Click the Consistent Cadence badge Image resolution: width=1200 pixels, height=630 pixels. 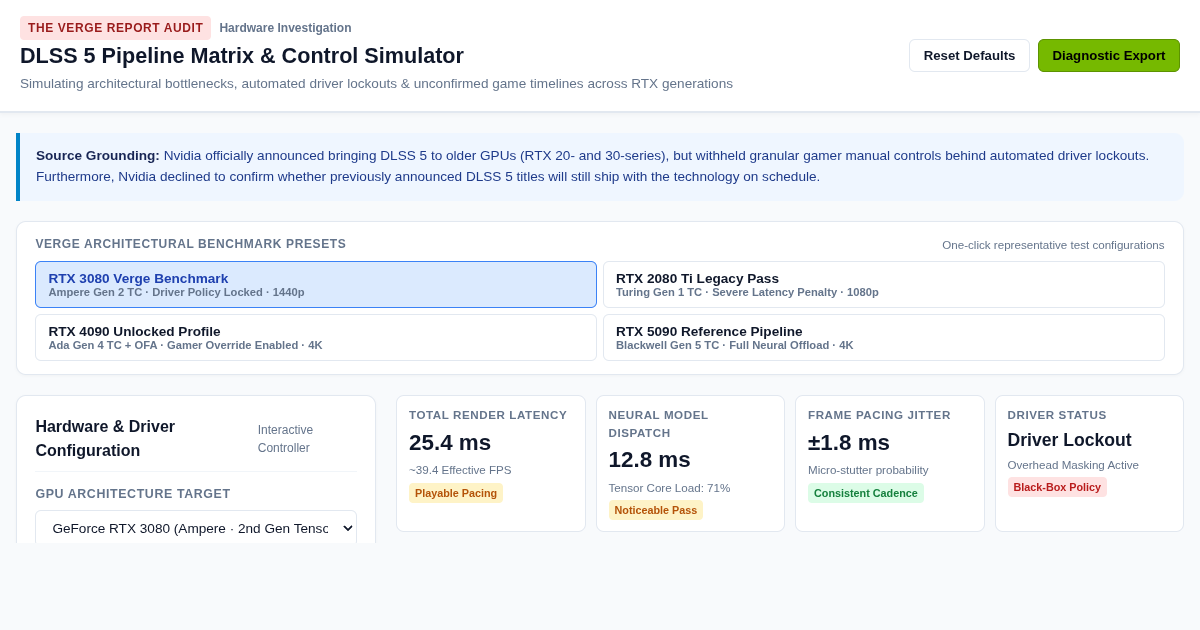tap(866, 493)
